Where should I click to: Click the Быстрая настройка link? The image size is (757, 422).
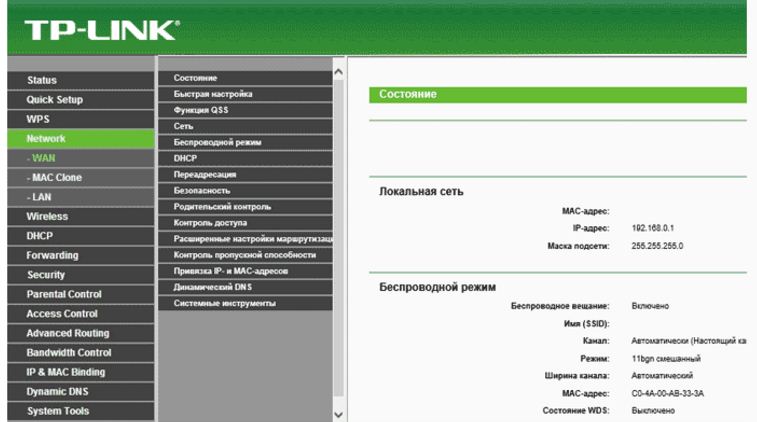213,94
